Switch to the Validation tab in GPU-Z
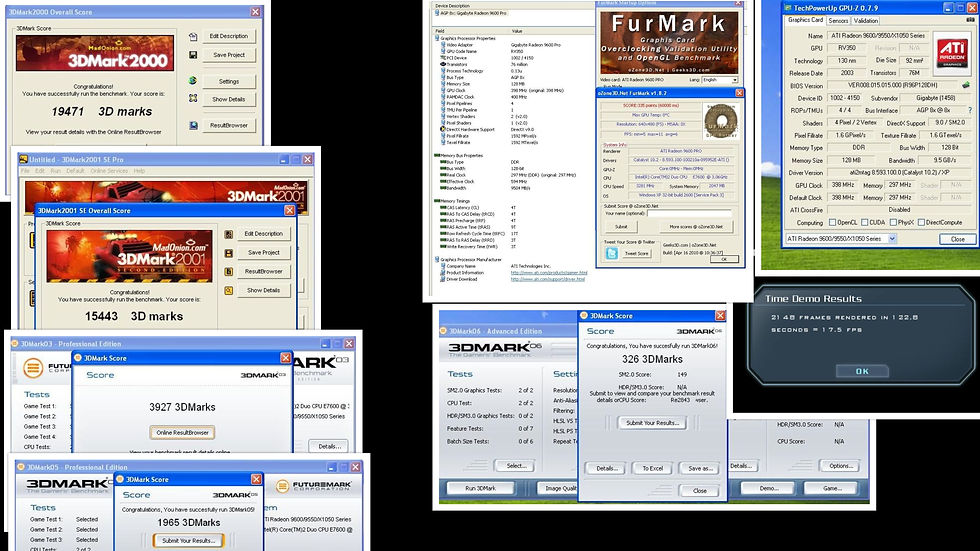 click(x=866, y=21)
